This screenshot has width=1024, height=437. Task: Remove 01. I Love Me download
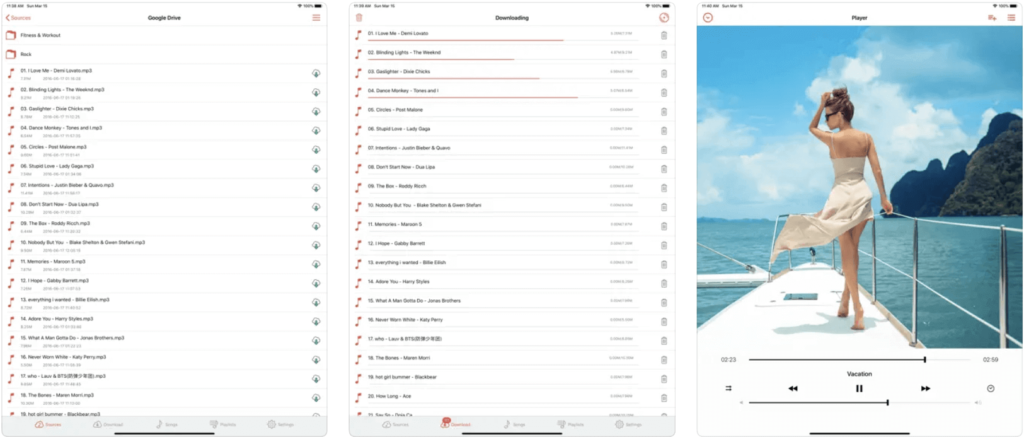click(x=664, y=35)
